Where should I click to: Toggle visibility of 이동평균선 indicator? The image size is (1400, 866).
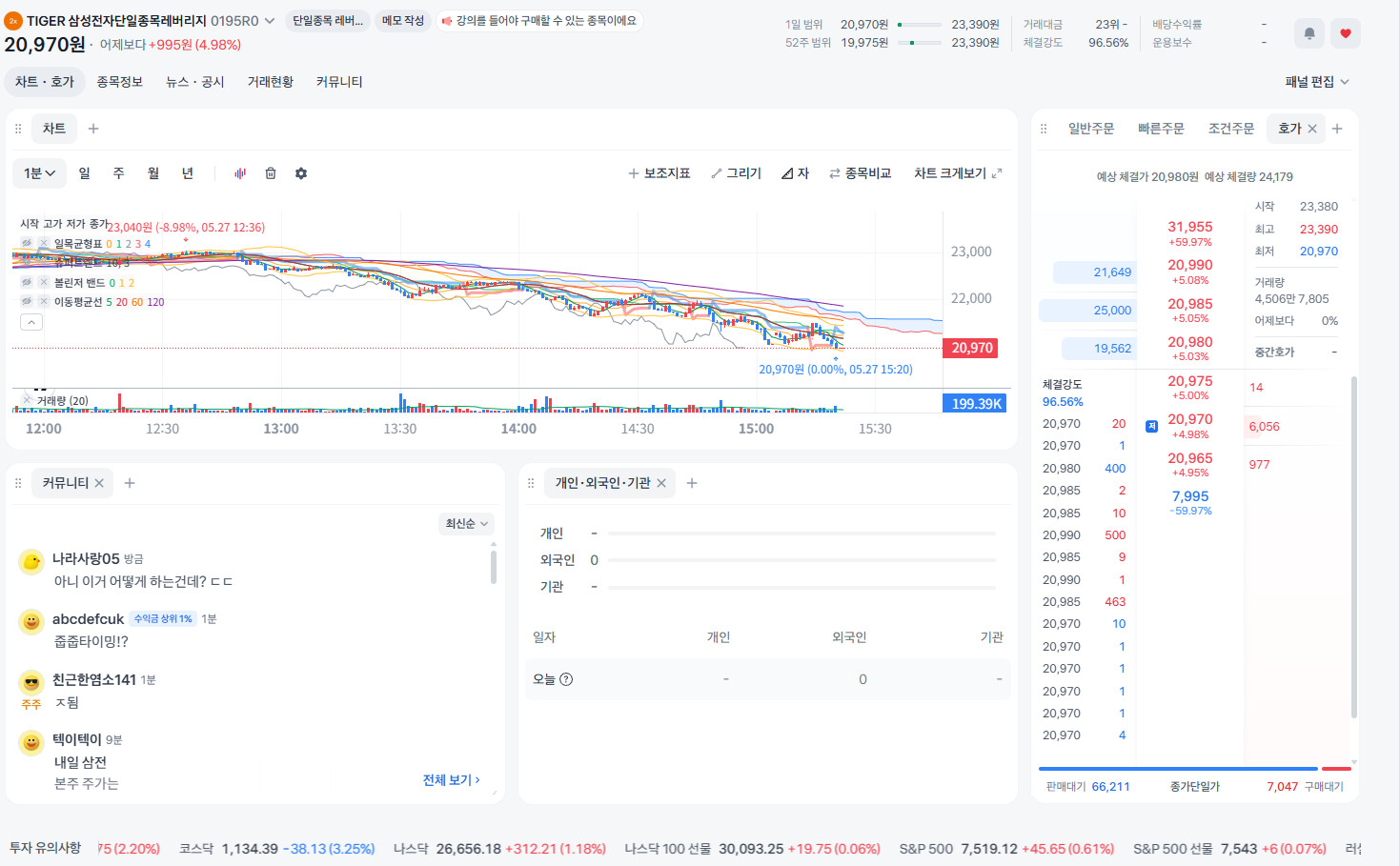point(27,302)
